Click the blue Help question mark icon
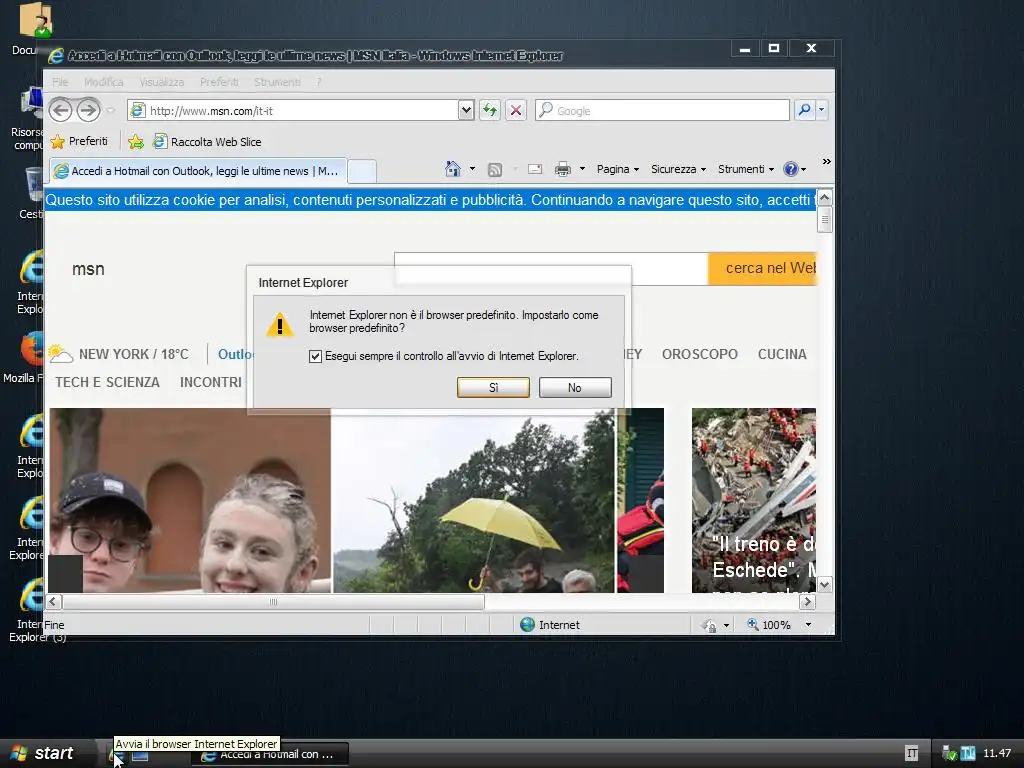The image size is (1024, 768). (791, 169)
